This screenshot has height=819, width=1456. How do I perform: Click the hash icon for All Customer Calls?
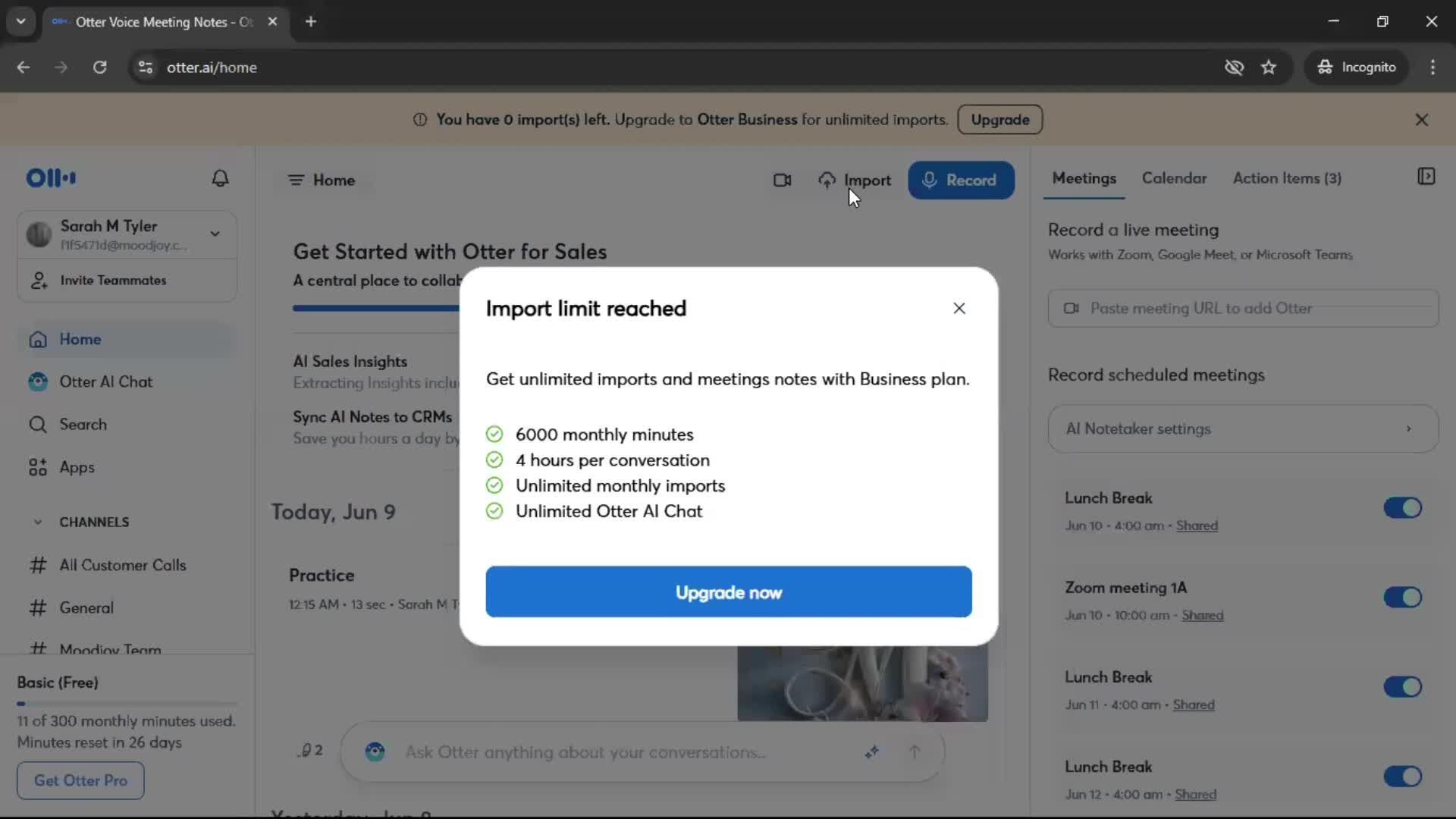point(38,565)
